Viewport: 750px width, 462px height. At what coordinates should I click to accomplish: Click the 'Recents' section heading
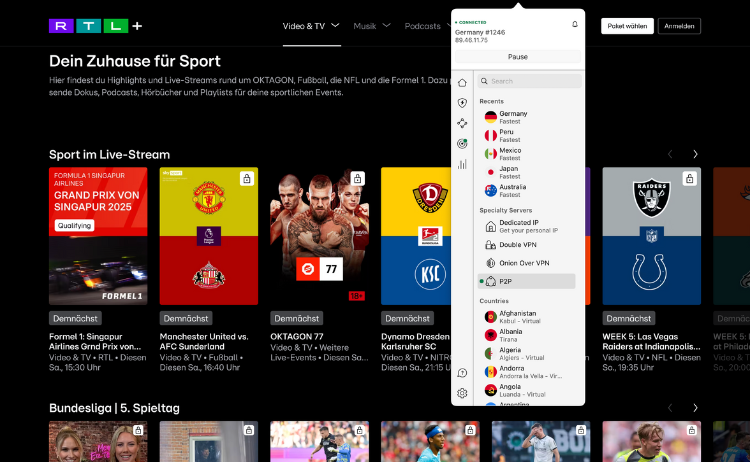coord(491,101)
